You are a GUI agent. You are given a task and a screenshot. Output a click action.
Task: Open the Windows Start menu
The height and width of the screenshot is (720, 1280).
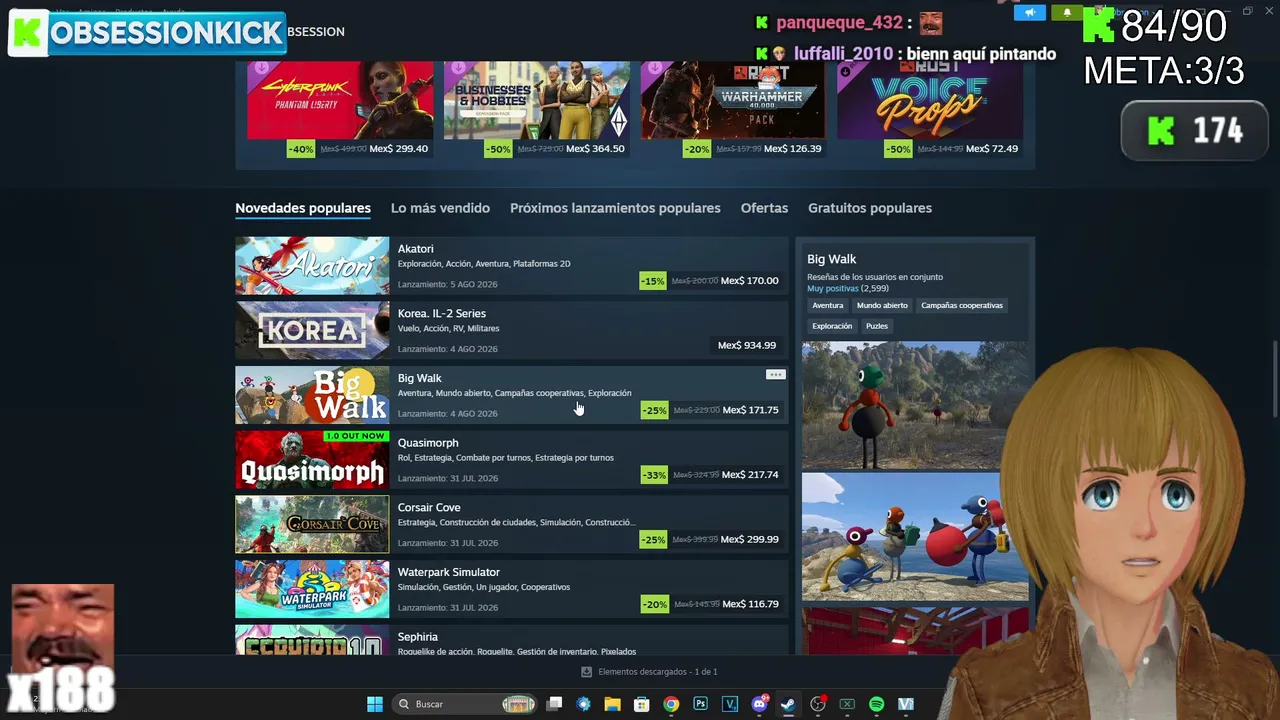click(375, 704)
